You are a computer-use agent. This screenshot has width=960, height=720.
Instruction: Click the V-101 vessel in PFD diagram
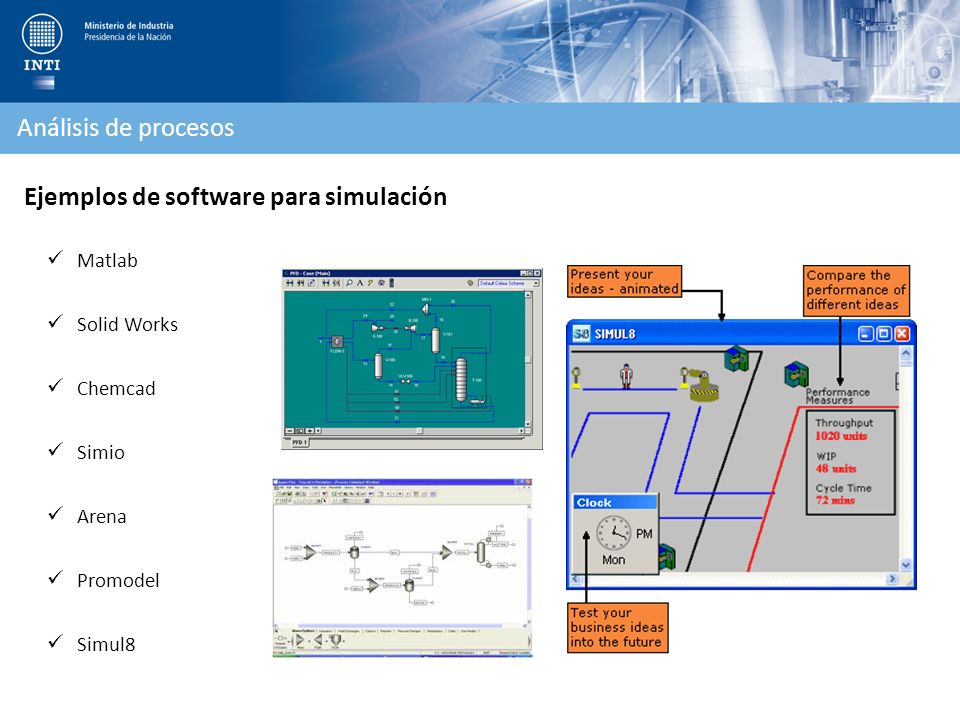point(435,340)
